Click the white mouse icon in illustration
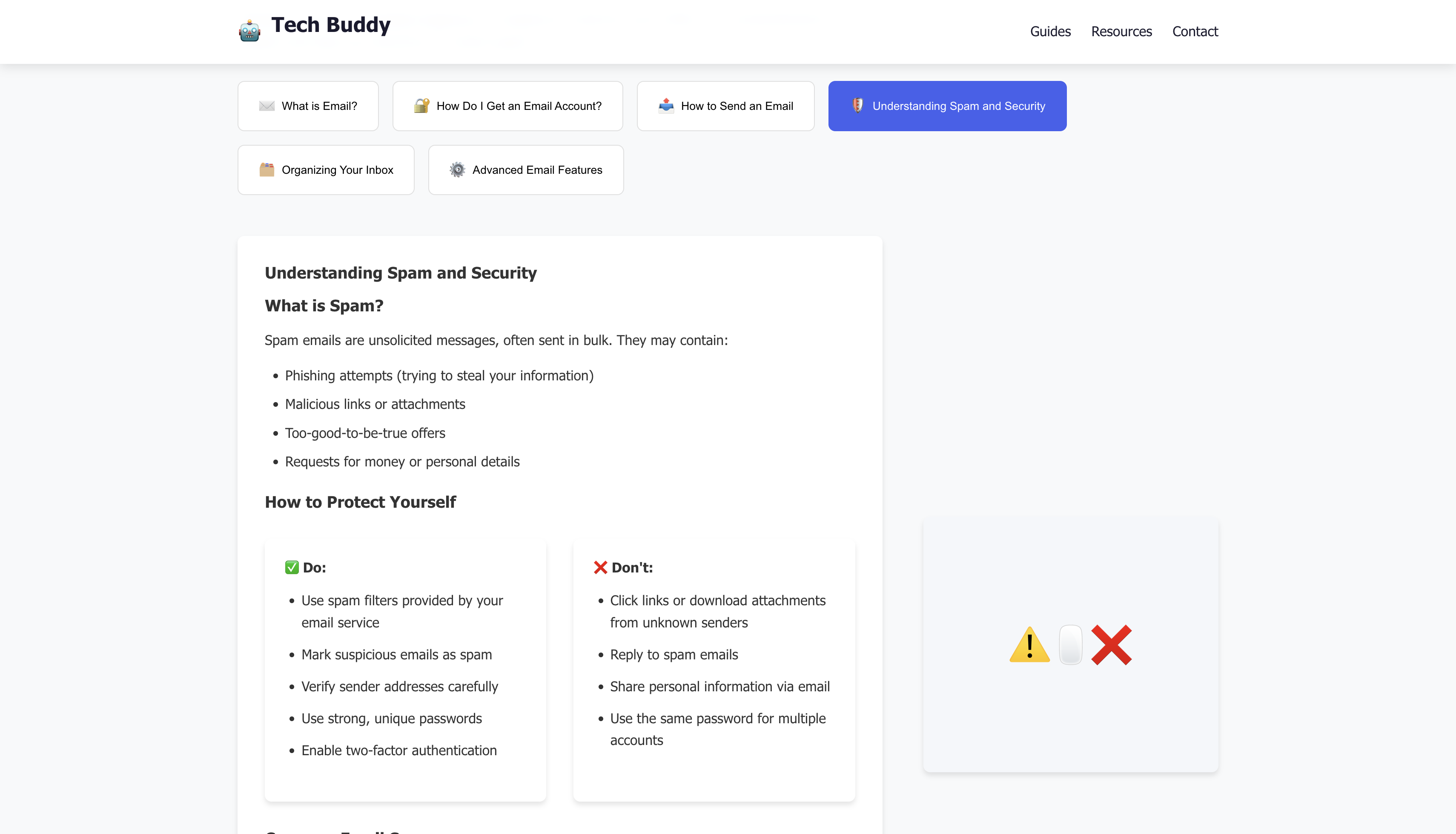 tap(1070, 644)
